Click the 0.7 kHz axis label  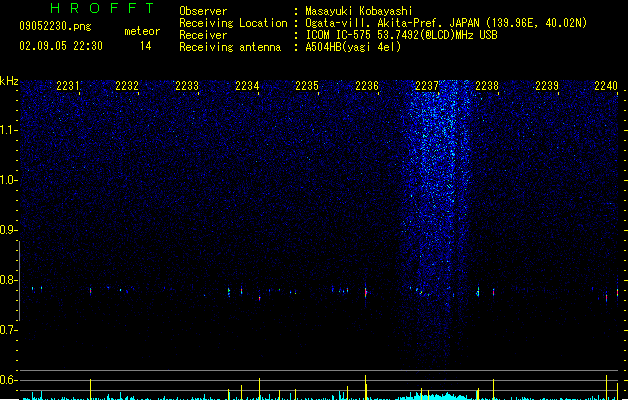coord(9,330)
